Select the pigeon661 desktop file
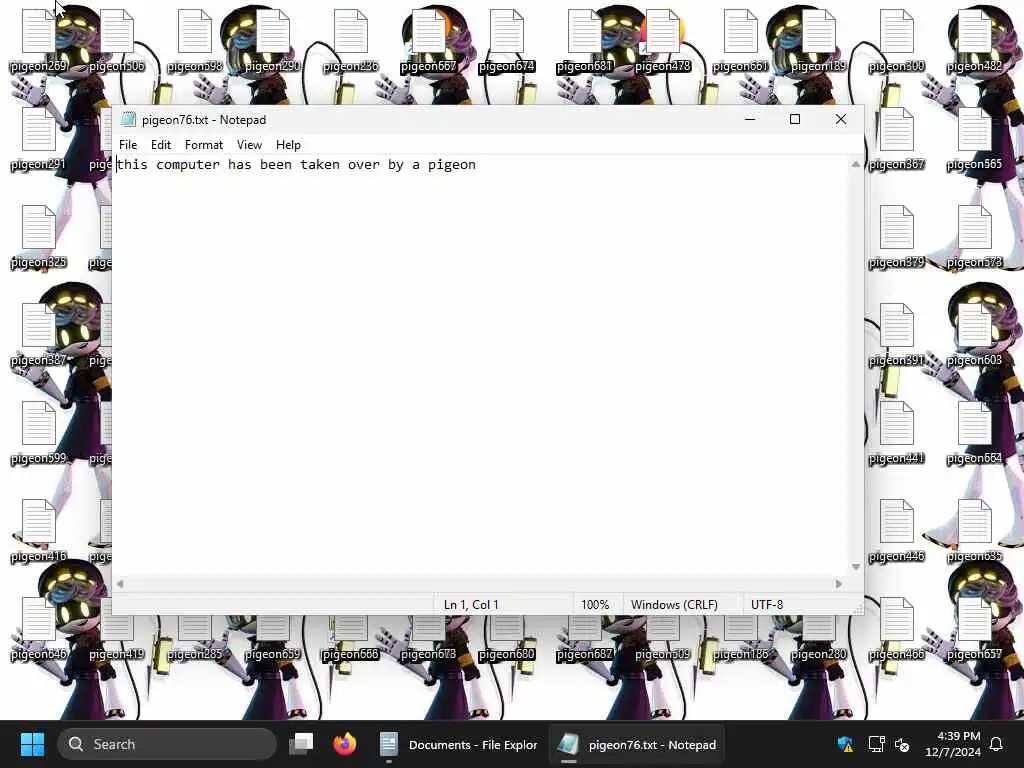Viewport: 1024px width, 768px height. click(741, 40)
